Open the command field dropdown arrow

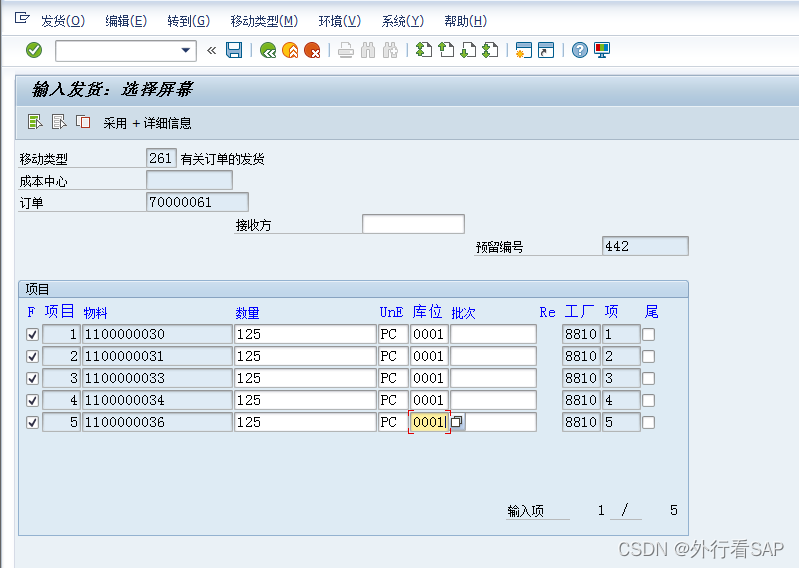[x=185, y=50]
